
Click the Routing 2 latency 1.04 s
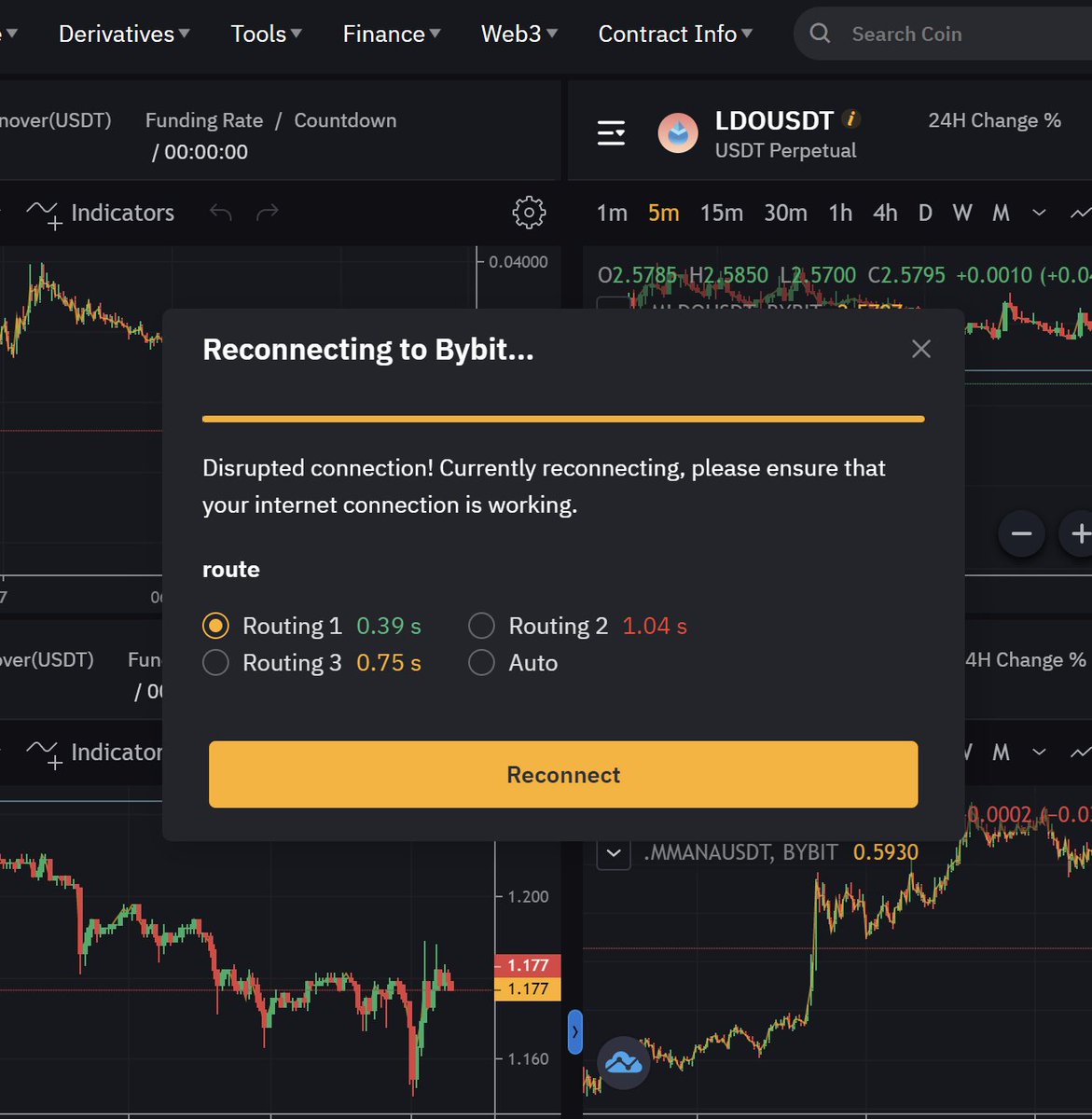tap(655, 626)
